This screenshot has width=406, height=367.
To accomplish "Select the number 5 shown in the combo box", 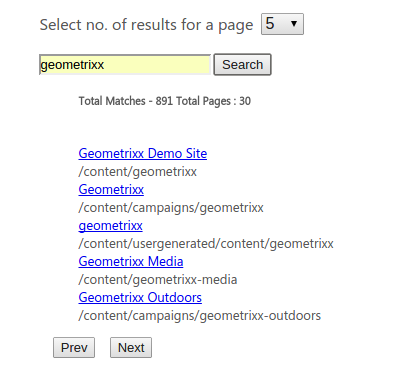I will pyautogui.click(x=270, y=24).
